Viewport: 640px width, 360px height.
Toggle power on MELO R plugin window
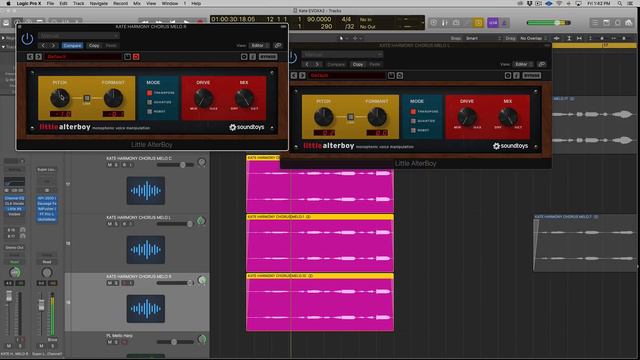click(x=27, y=39)
